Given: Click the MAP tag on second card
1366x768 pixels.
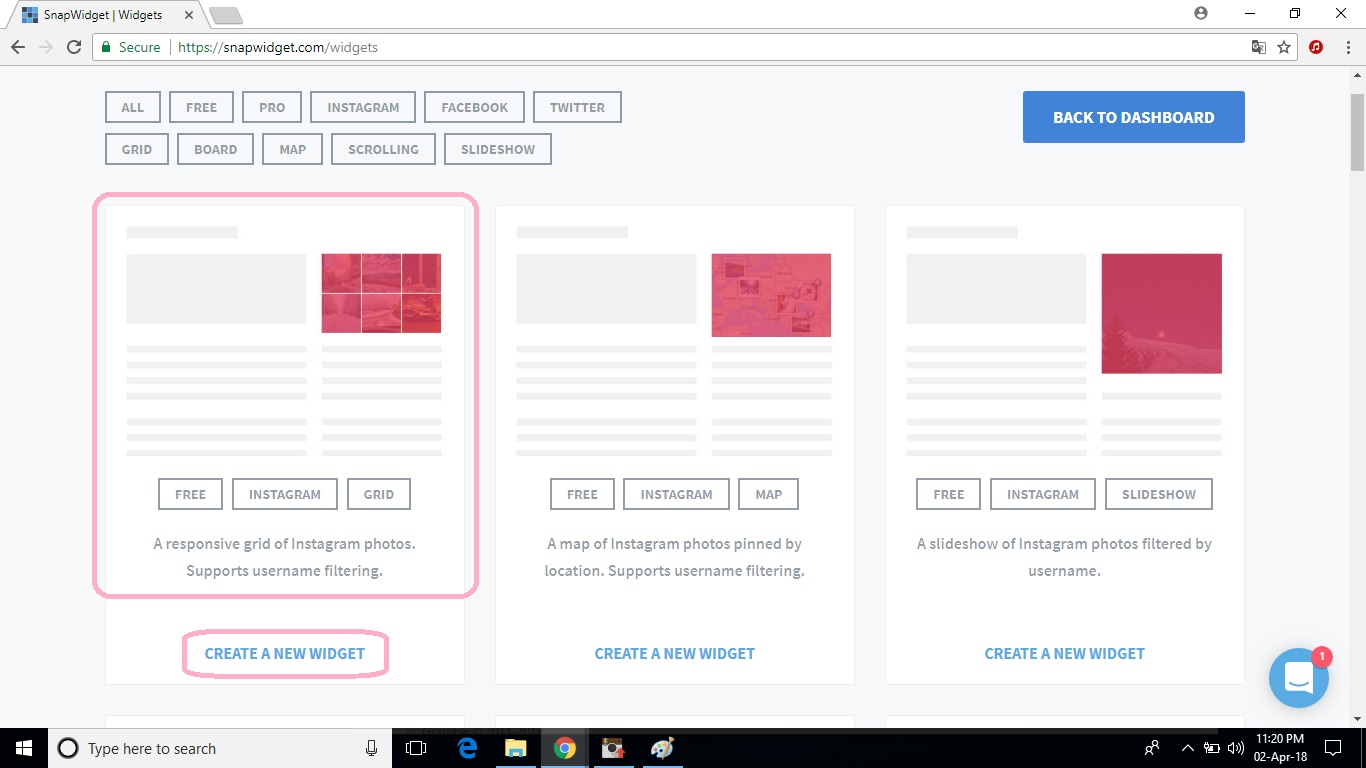Looking at the screenshot, I should [769, 494].
